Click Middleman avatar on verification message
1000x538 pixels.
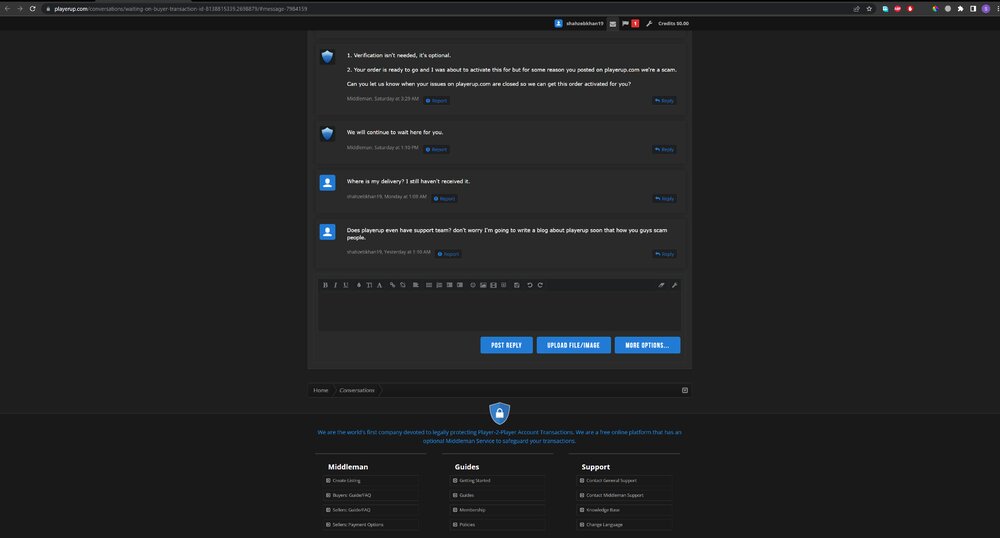[x=327, y=57]
